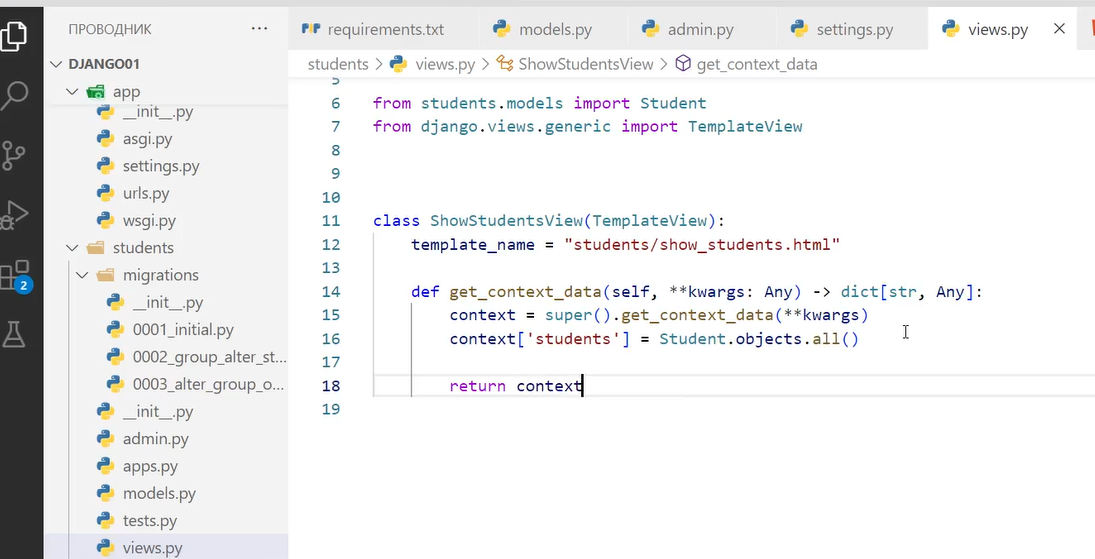The height and width of the screenshot is (559, 1095).
Task: Click line number 12 in editor gutter
Action: [x=331, y=244]
